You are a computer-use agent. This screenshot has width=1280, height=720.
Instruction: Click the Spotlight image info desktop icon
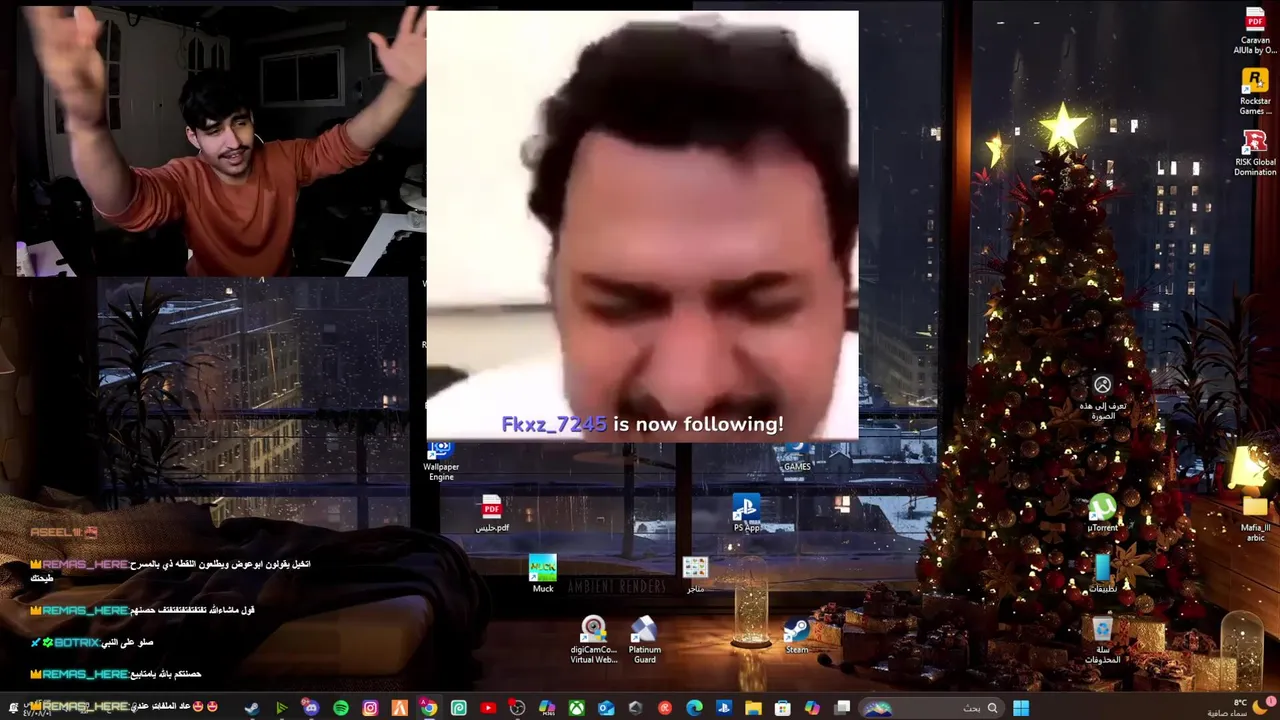pos(1102,397)
